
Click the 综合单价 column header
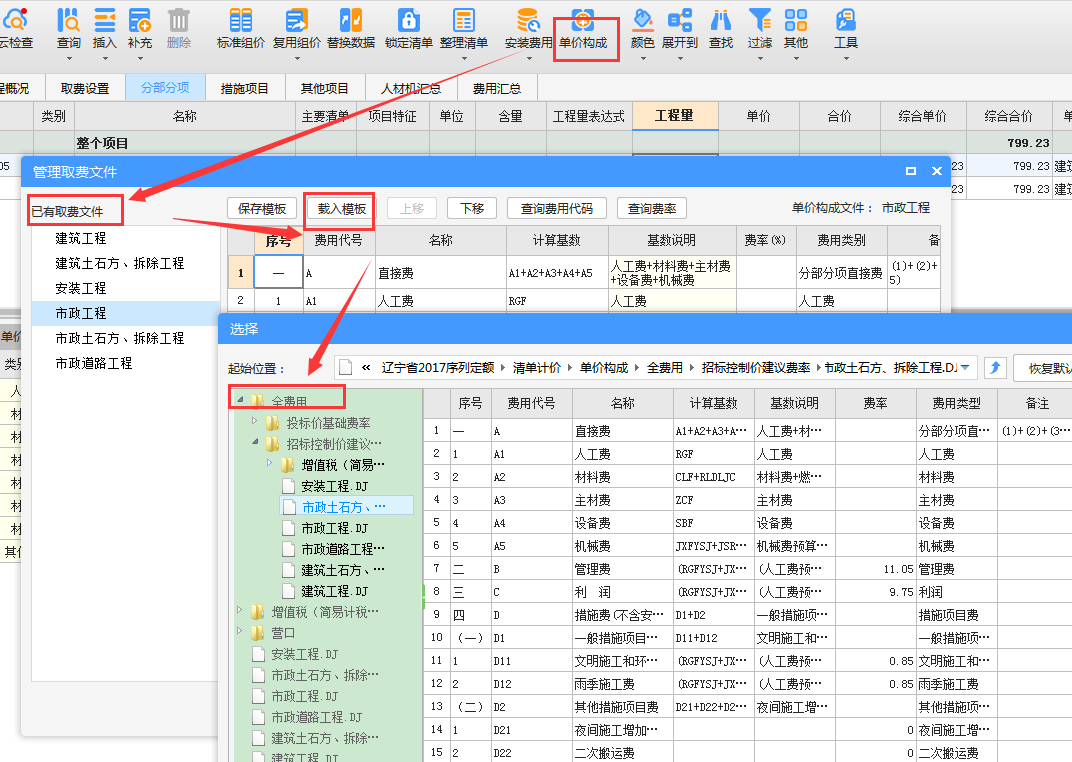point(922,116)
